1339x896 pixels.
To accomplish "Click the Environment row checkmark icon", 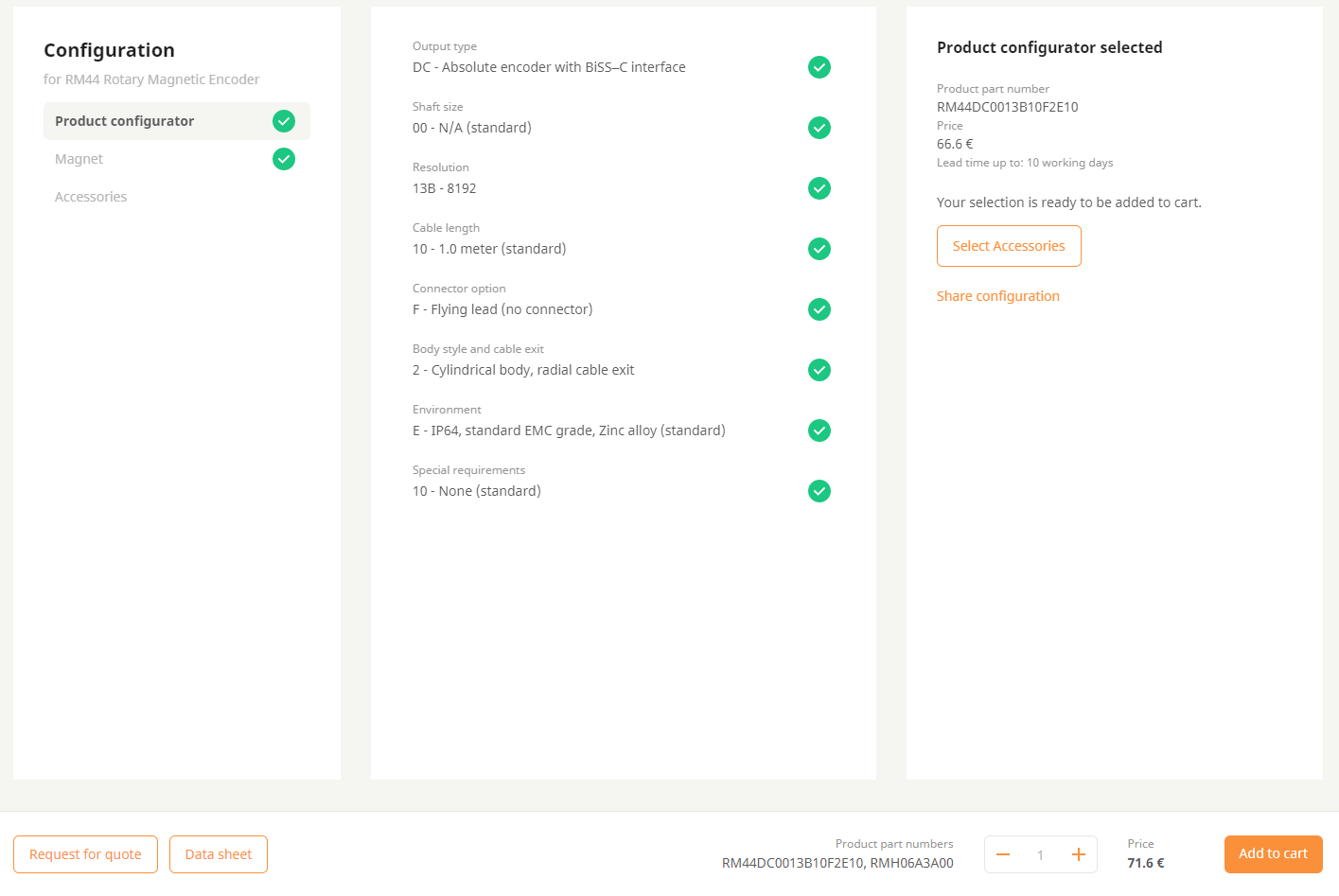I will (x=819, y=430).
